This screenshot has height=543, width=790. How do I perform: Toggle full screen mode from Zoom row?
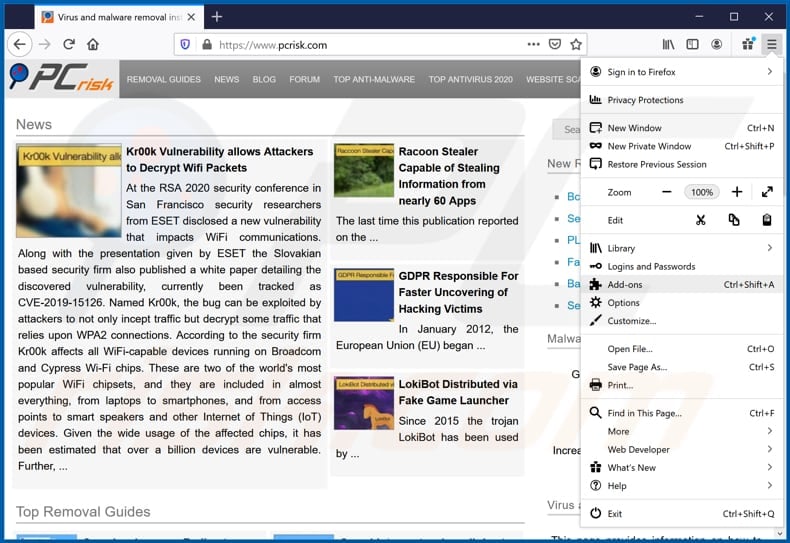[767, 192]
